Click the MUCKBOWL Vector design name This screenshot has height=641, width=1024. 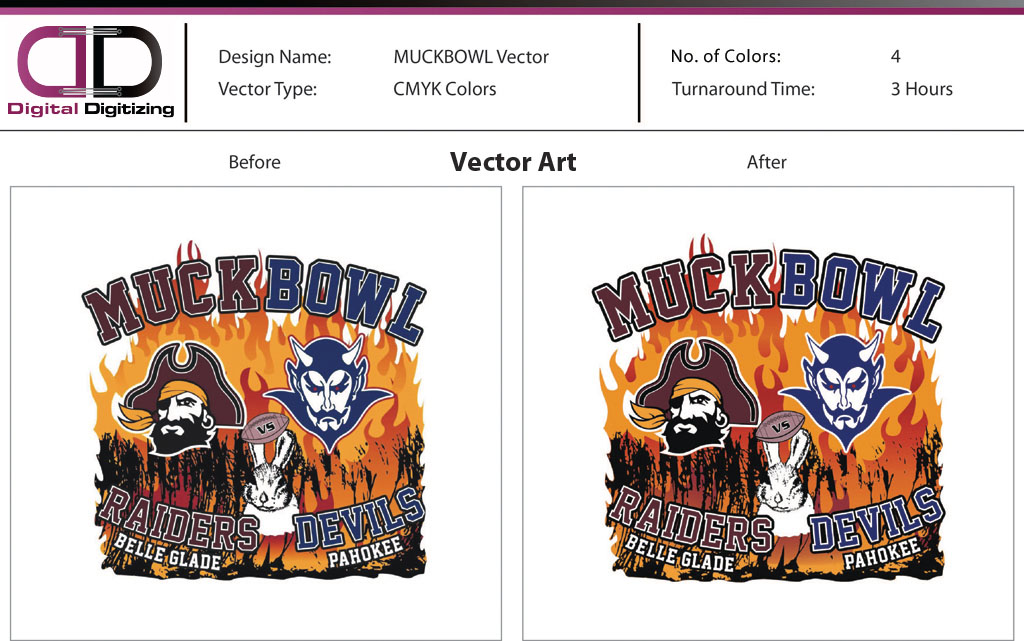pyautogui.click(x=471, y=57)
